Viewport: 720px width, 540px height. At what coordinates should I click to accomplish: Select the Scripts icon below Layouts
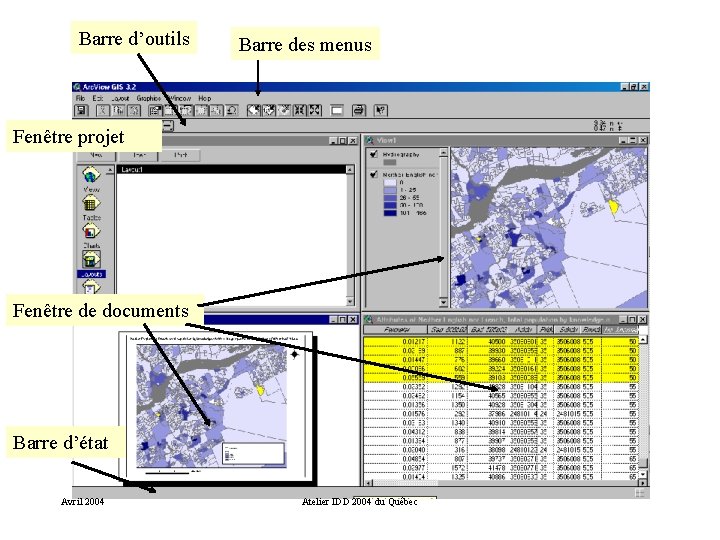(90, 287)
